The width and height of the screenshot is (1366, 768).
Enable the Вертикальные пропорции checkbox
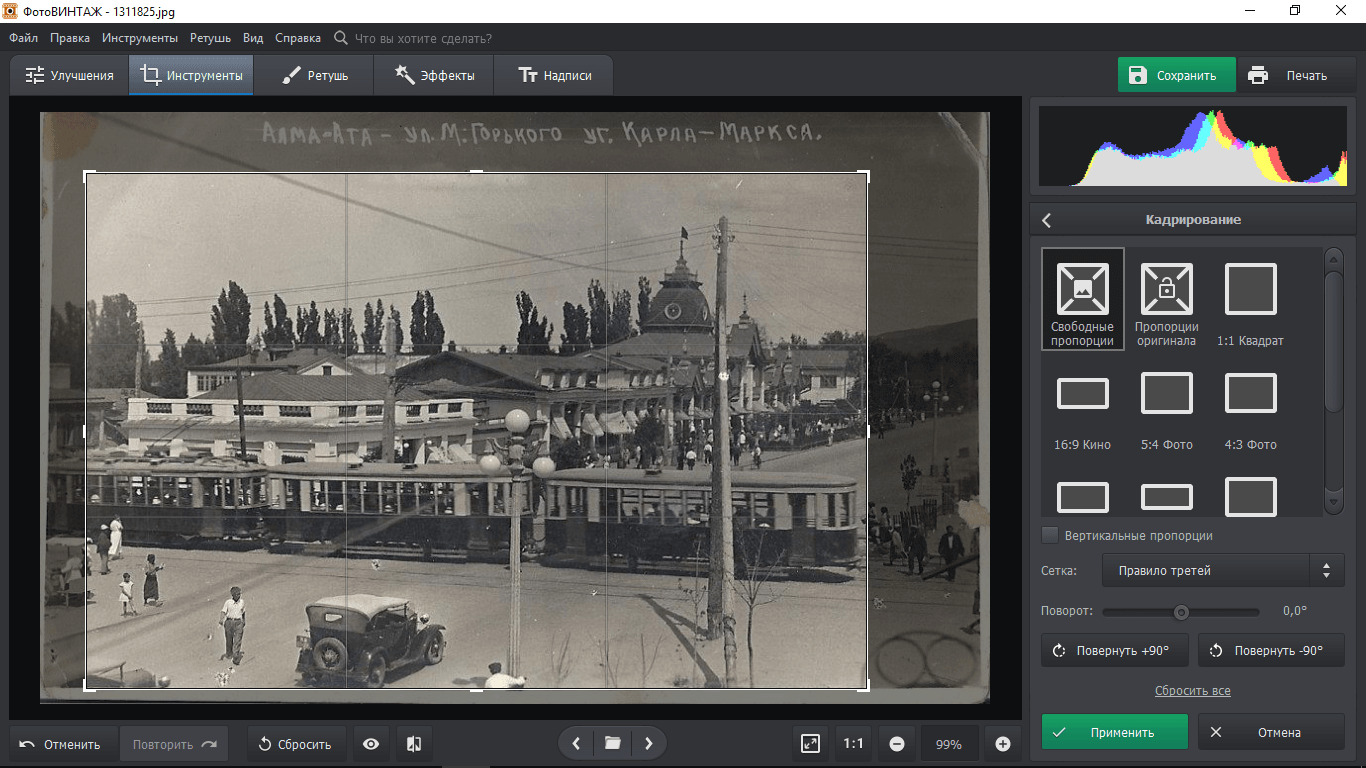(1050, 535)
